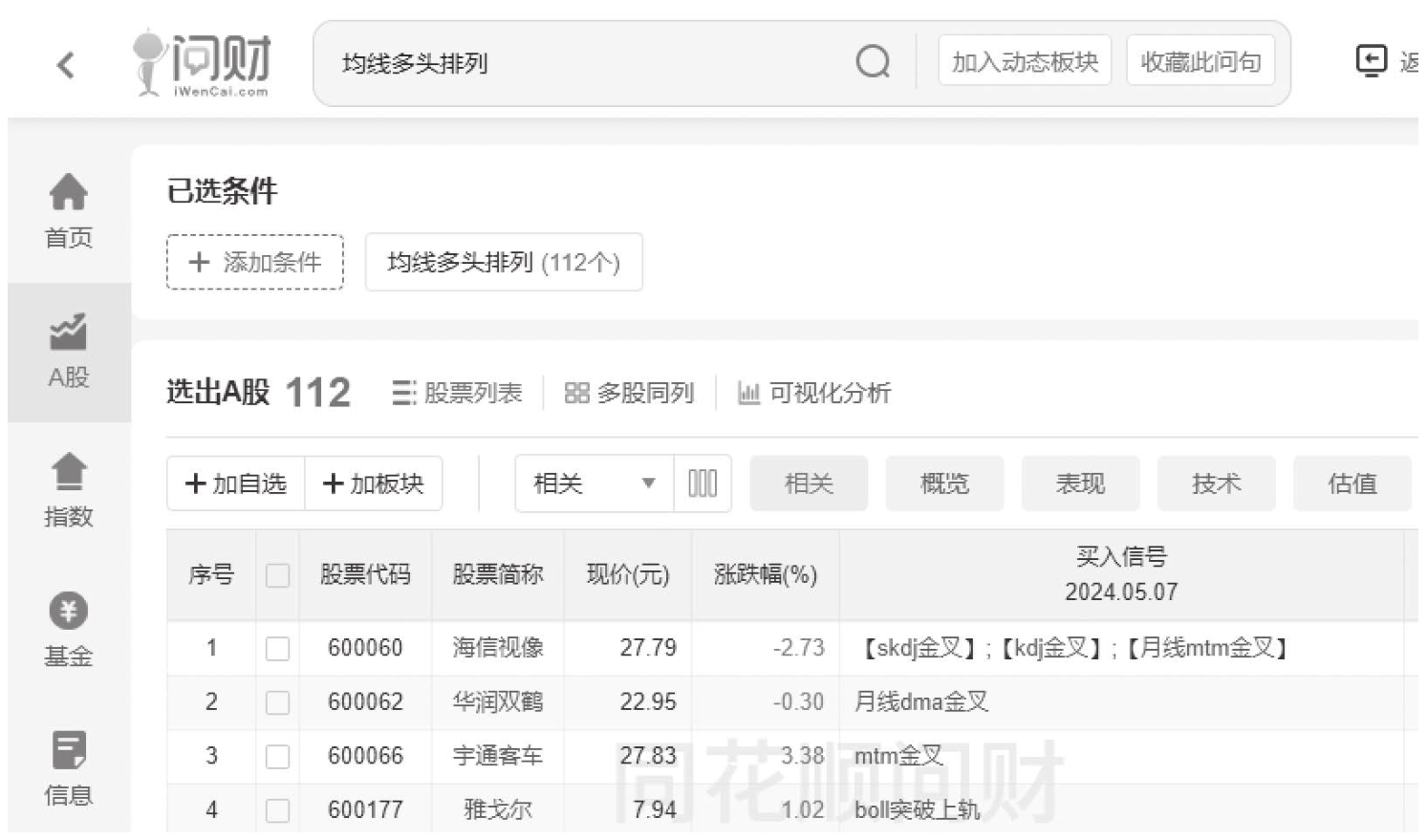
Task: Open 可视化分析 view
Action: click(x=814, y=393)
